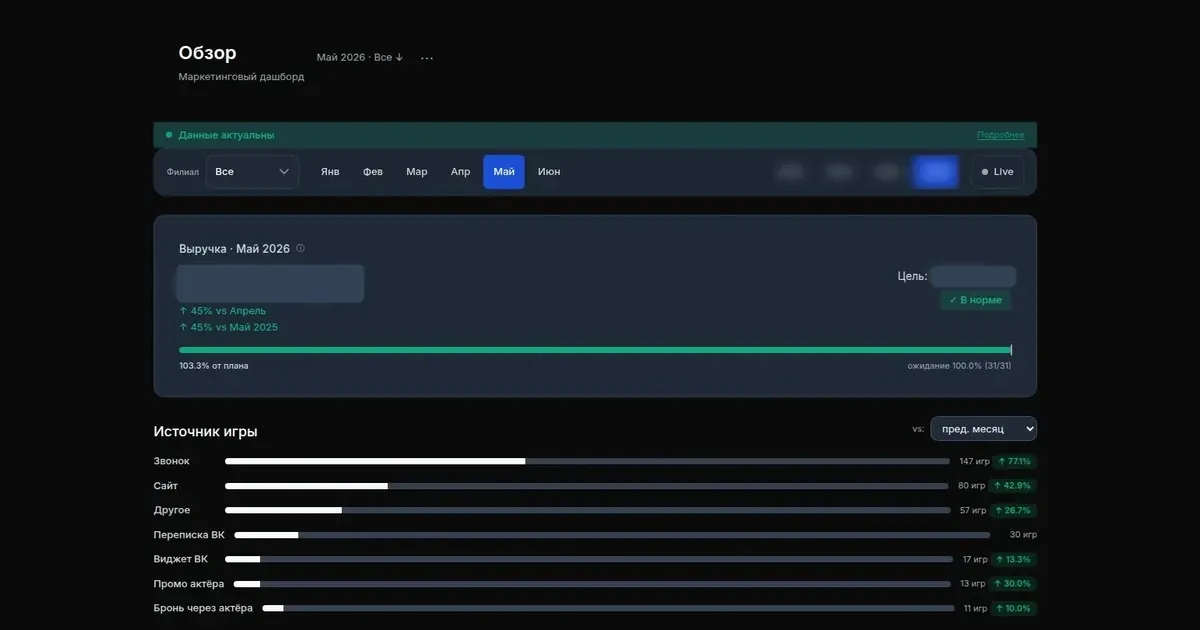
Task: Click the 103.3% от плана label
Action: point(214,366)
